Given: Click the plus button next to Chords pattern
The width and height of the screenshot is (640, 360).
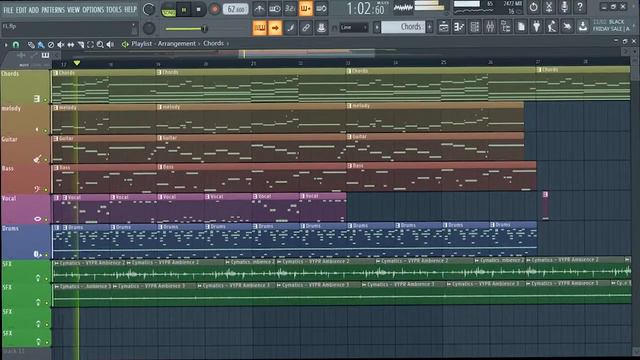Looking at the screenshot, I should tap(430, 27).
